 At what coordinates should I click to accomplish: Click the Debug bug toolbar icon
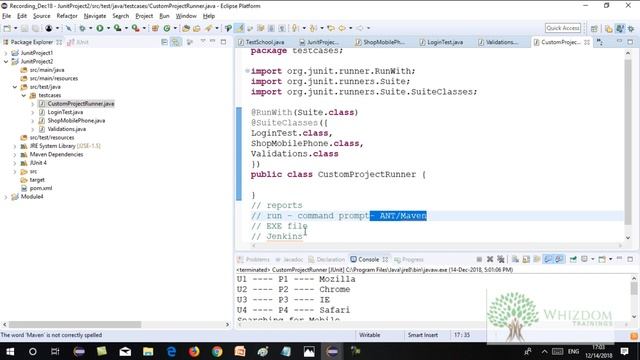coord(82,28)
